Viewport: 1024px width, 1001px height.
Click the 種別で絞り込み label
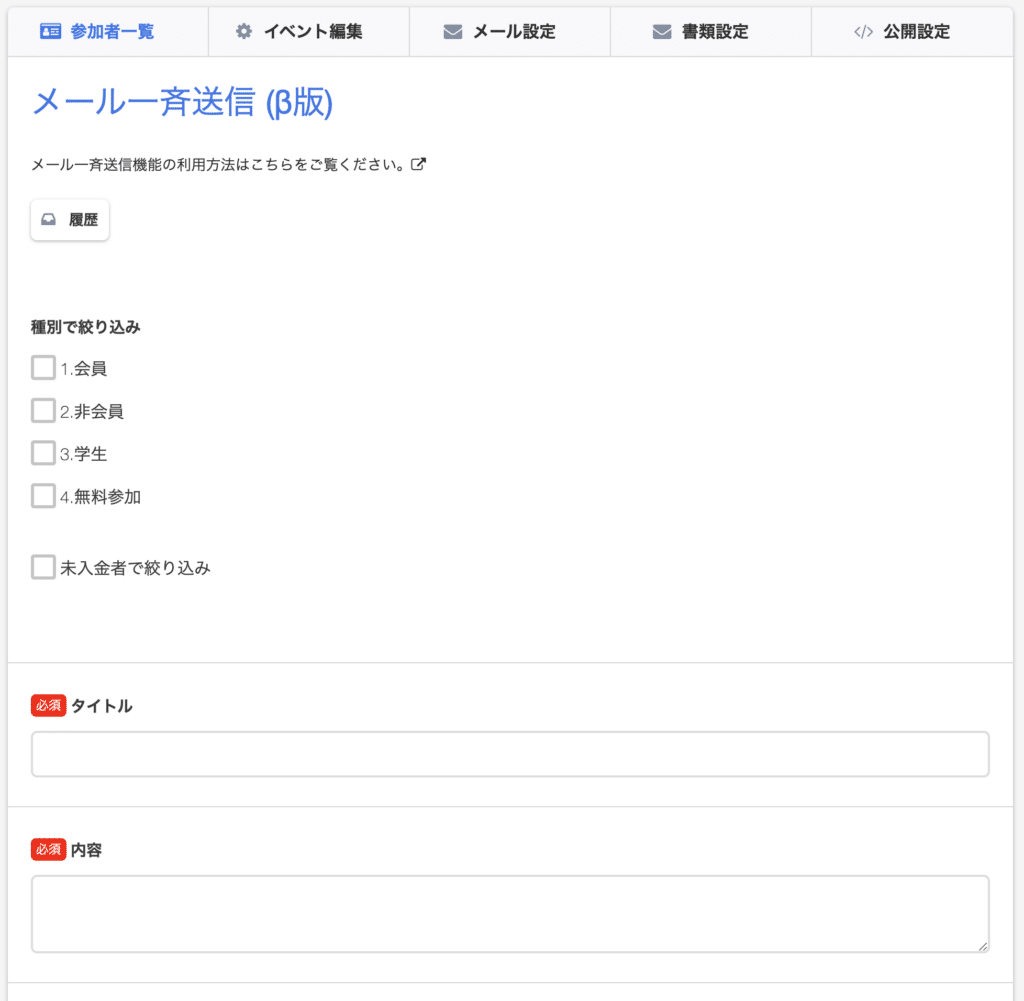click(86, 327)
